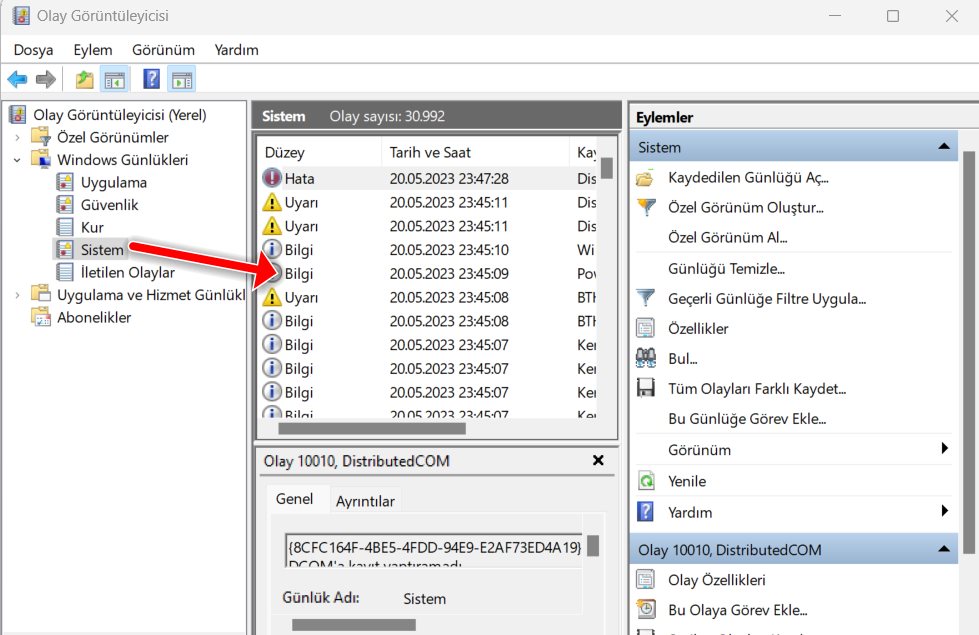Click 'Windows Günlükleri' label in tree
This screenshot has height=635, width=979.
click(x=122, y=160)
